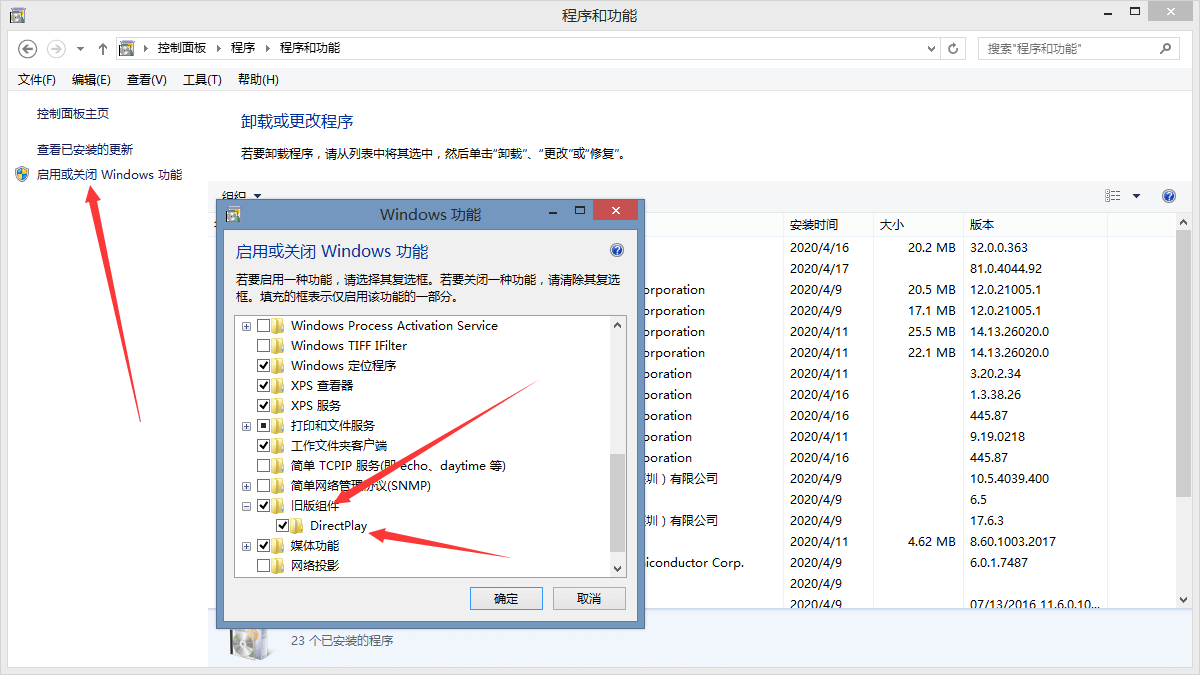
Task: Toggle the 网络投影 checkbox
Action: pyautogui.click(x=264, y=566)
